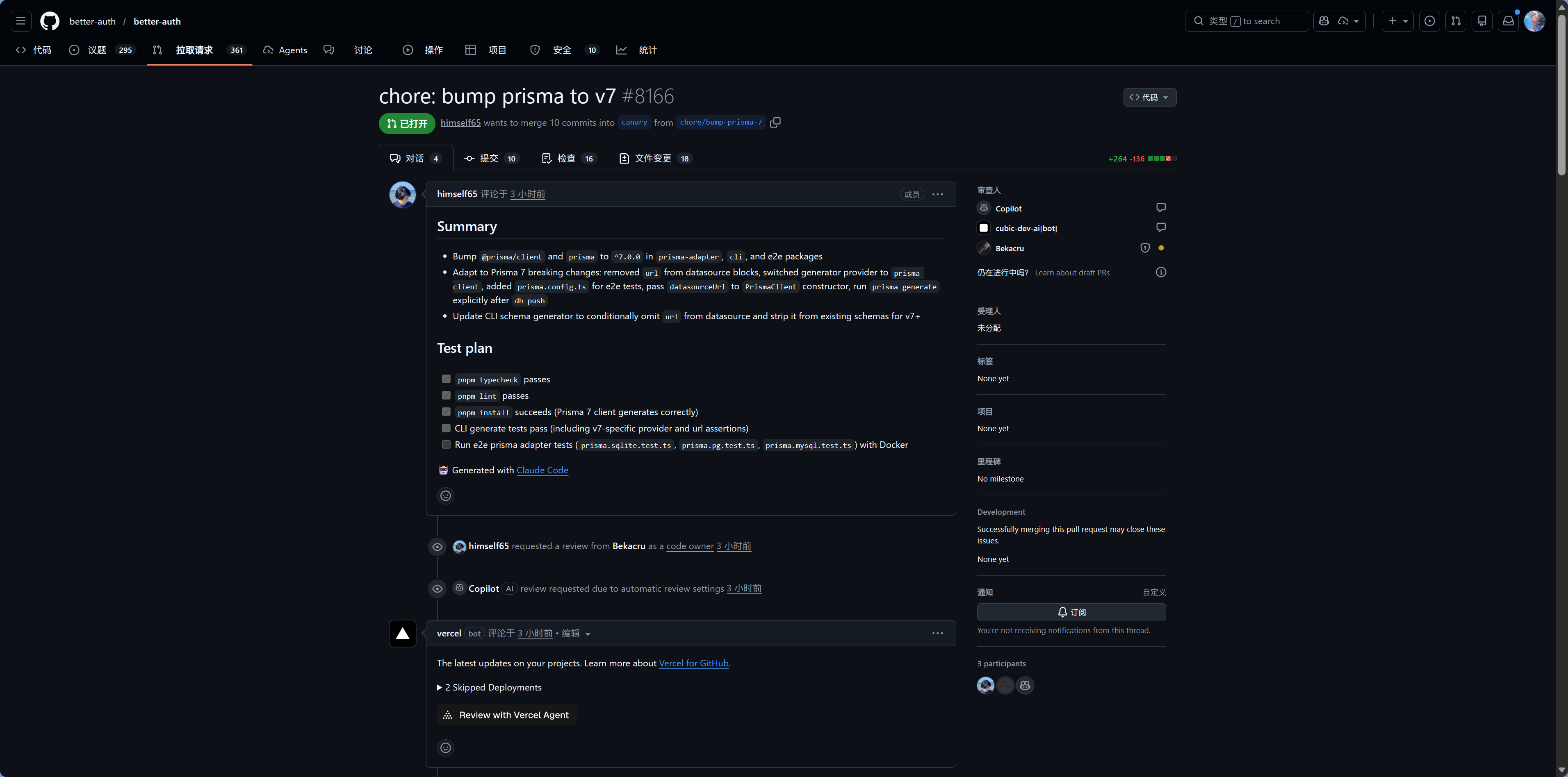Add emoji reaction to himself65's comment

446,496
